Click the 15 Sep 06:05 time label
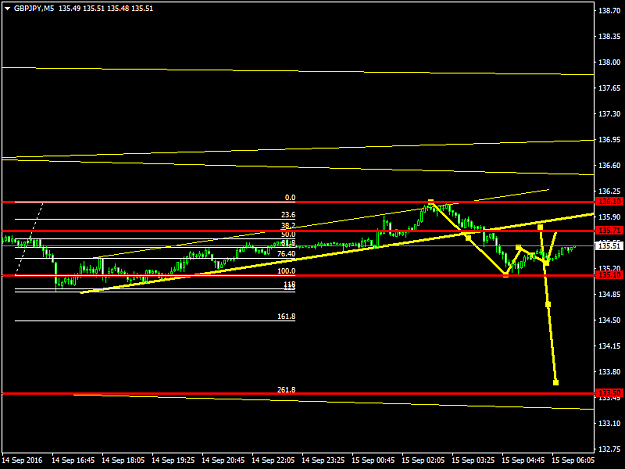The image size is (625, 469). click(x=573, y=460)
